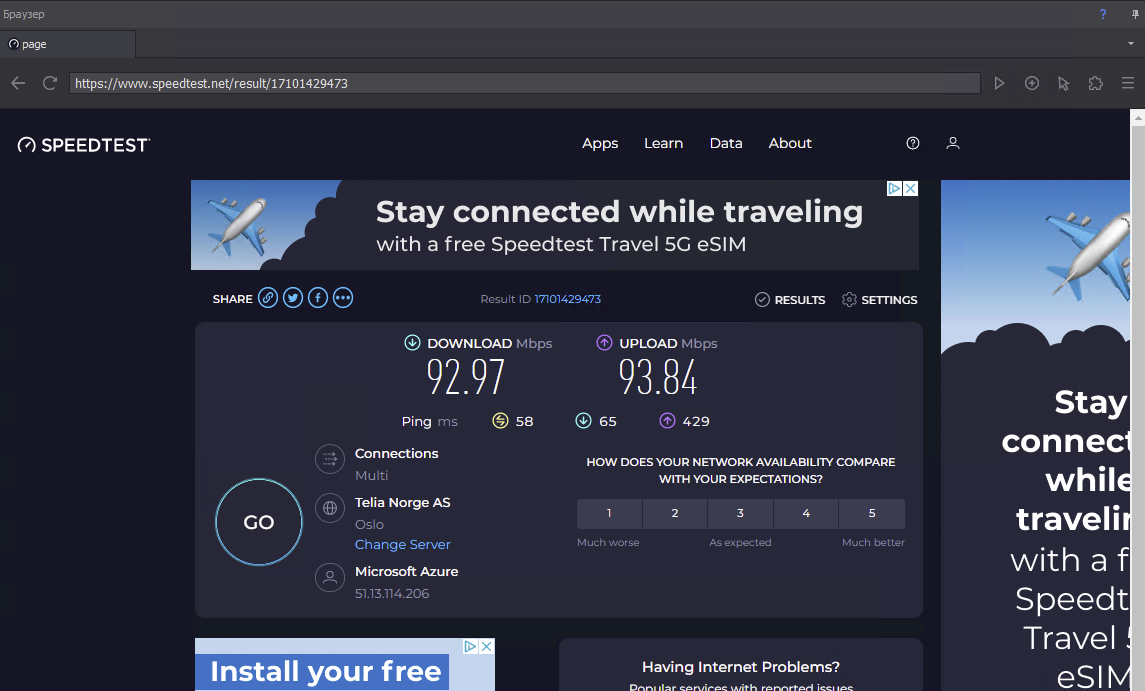Click the Microsoft Azure user icon
The height and width of the screenshot is (691, 1145).
click(x=330, y=578)
